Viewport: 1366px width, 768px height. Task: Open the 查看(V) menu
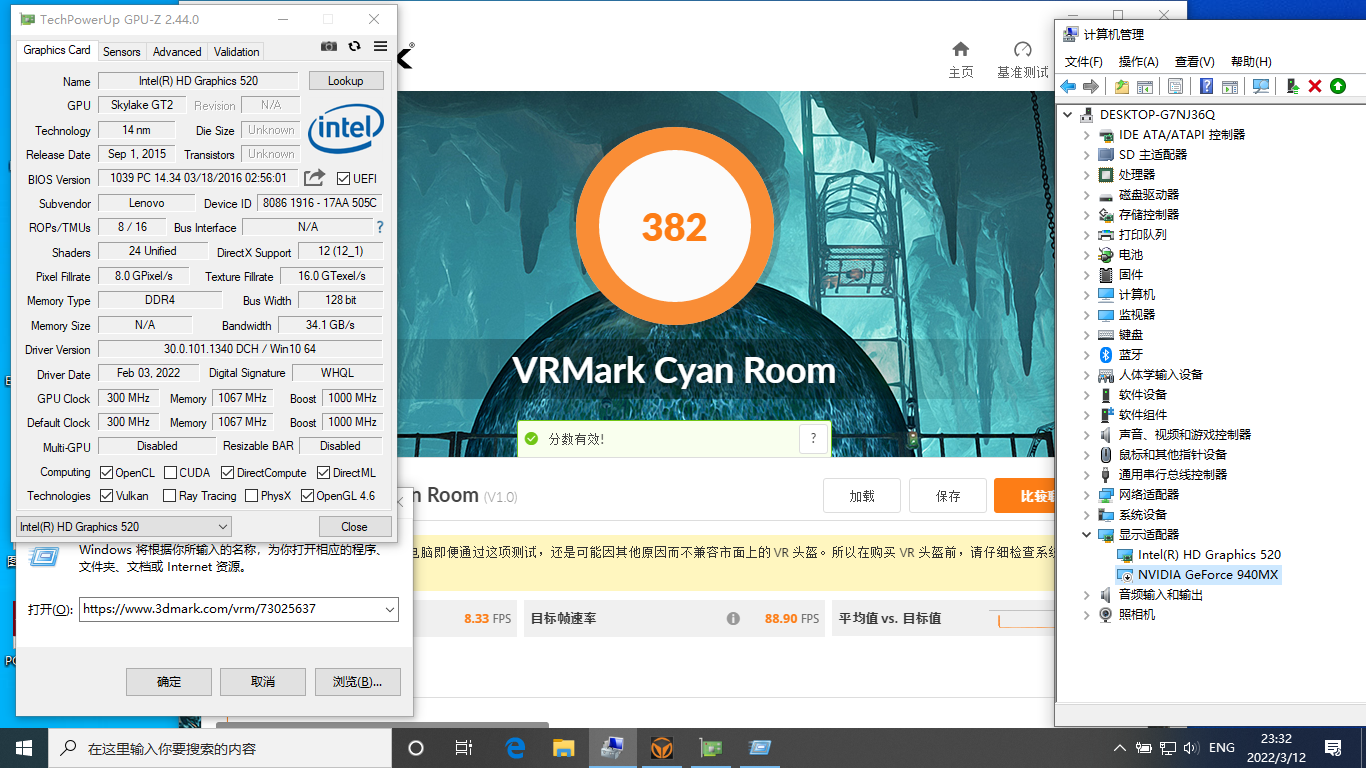(1195, 62)
